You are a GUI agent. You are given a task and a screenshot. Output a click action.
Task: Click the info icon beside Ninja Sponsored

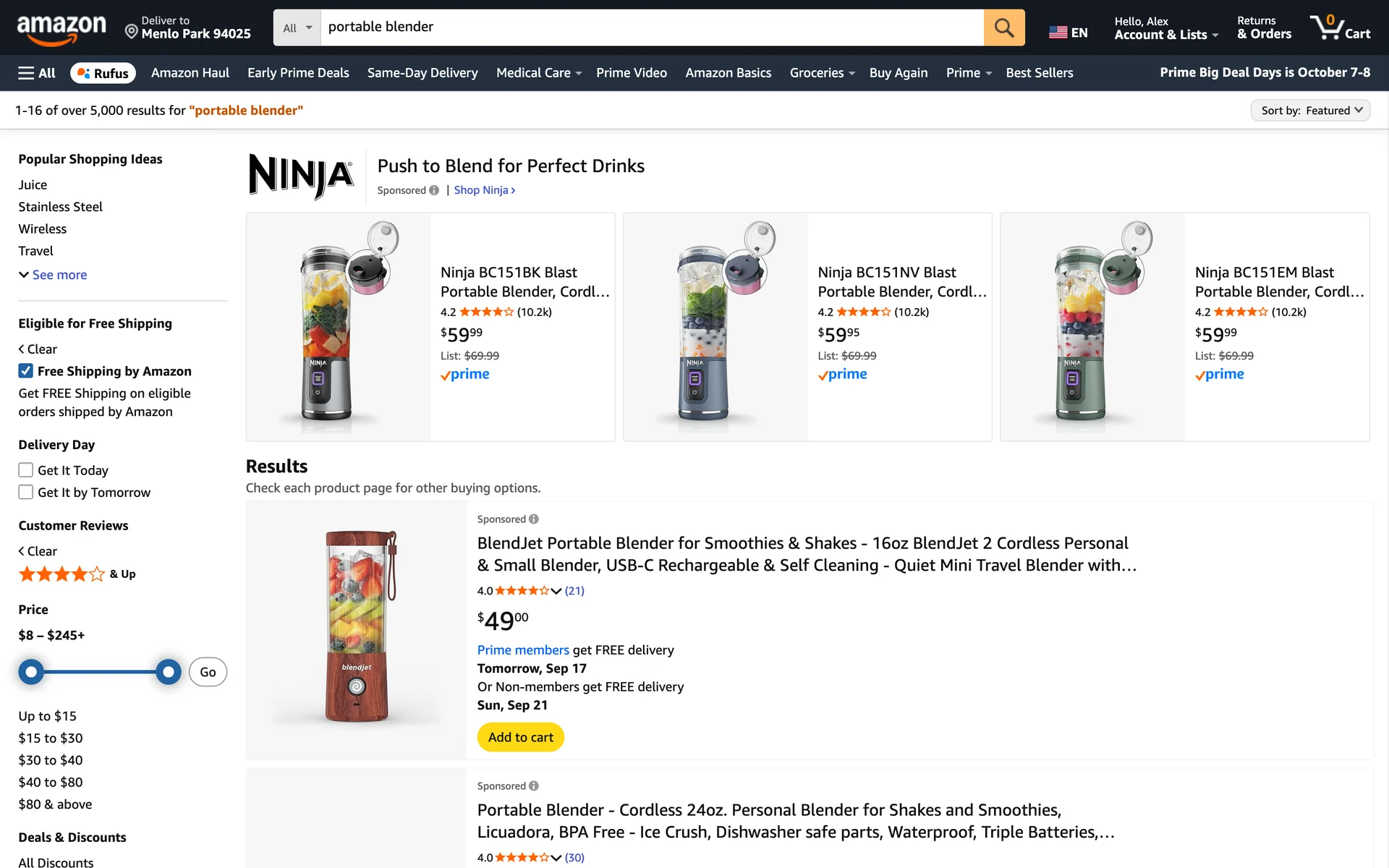[434, 190]
